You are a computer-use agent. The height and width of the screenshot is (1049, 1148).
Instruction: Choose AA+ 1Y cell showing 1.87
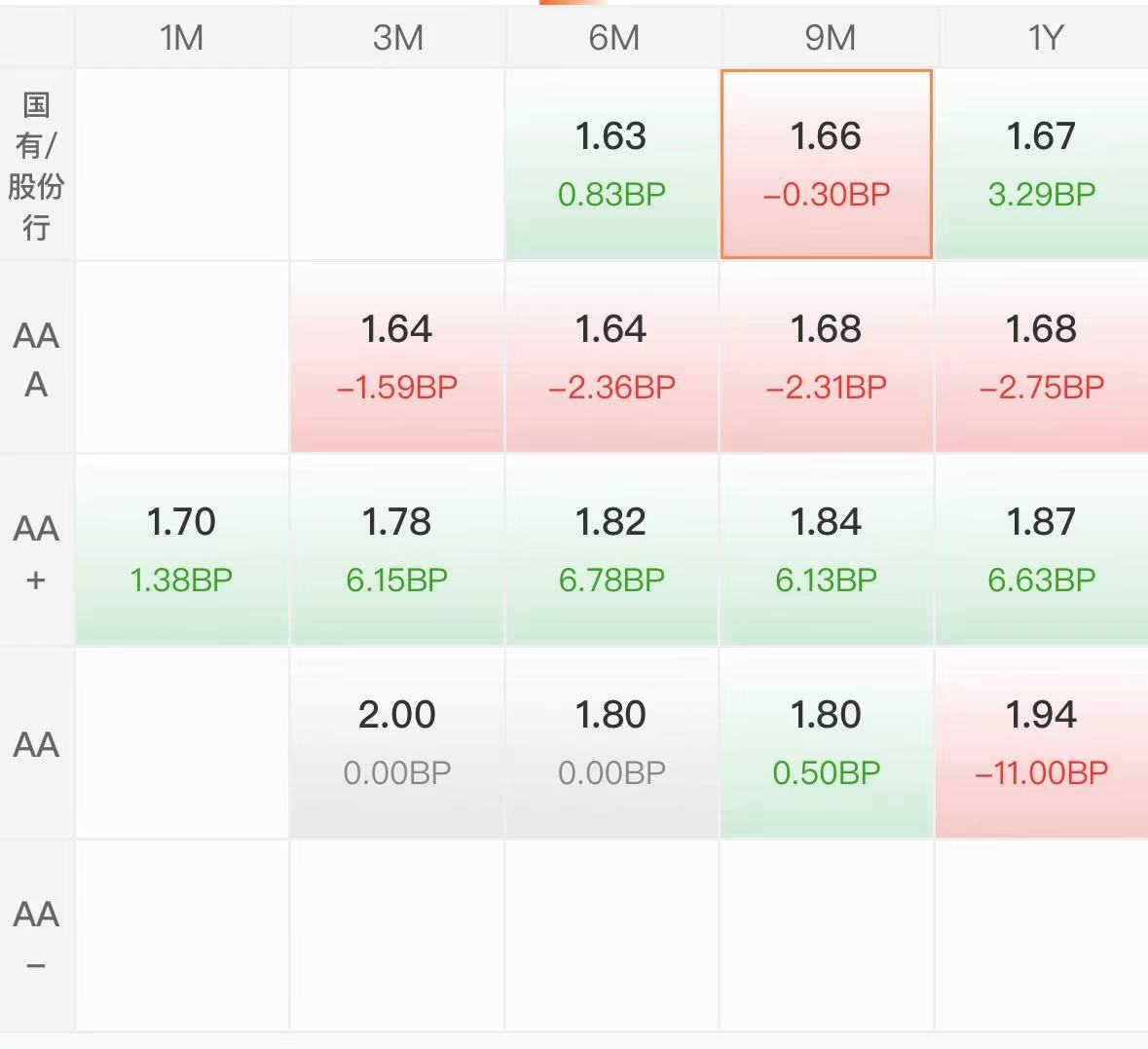tap(1042, 549)
